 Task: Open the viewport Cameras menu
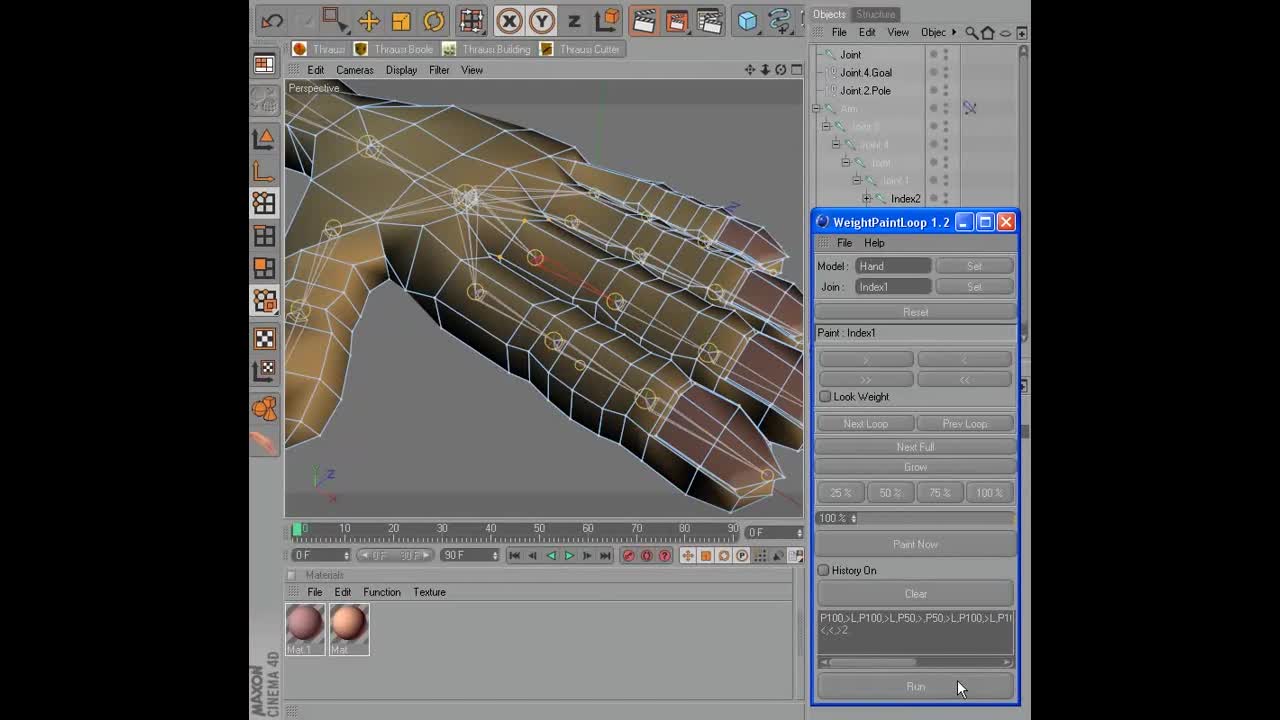(355, 70)
